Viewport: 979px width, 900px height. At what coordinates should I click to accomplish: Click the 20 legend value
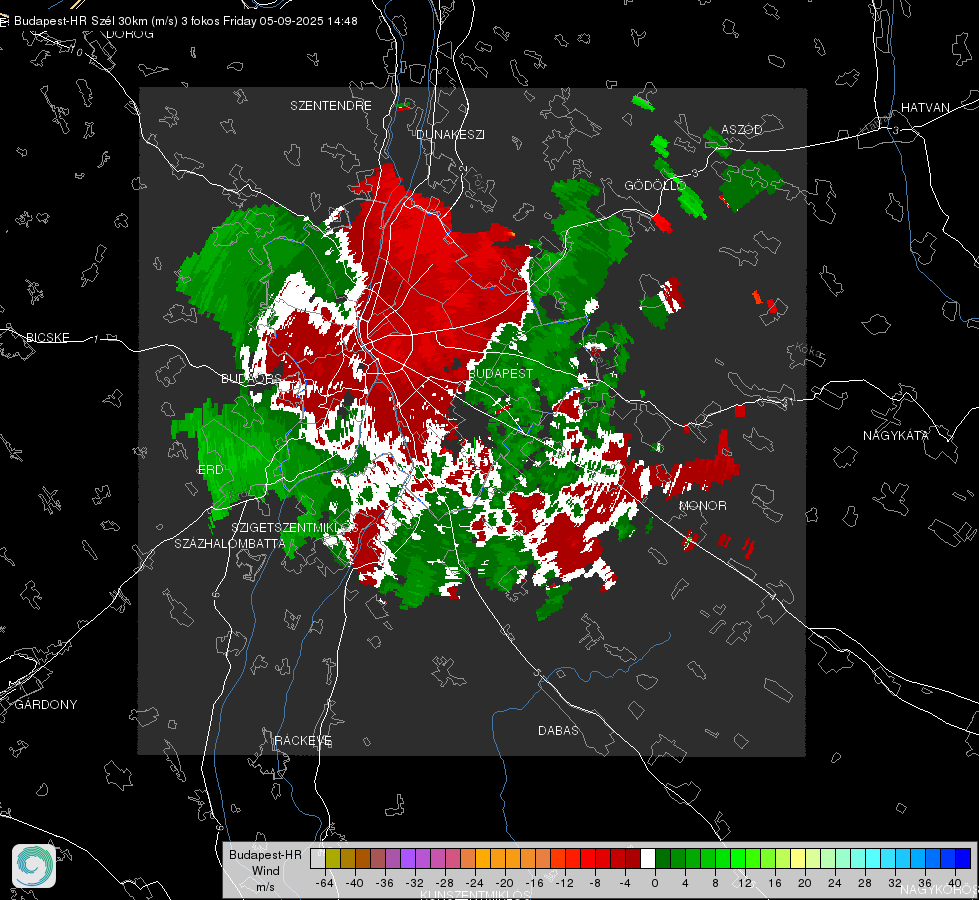click(x=805, y=883)
